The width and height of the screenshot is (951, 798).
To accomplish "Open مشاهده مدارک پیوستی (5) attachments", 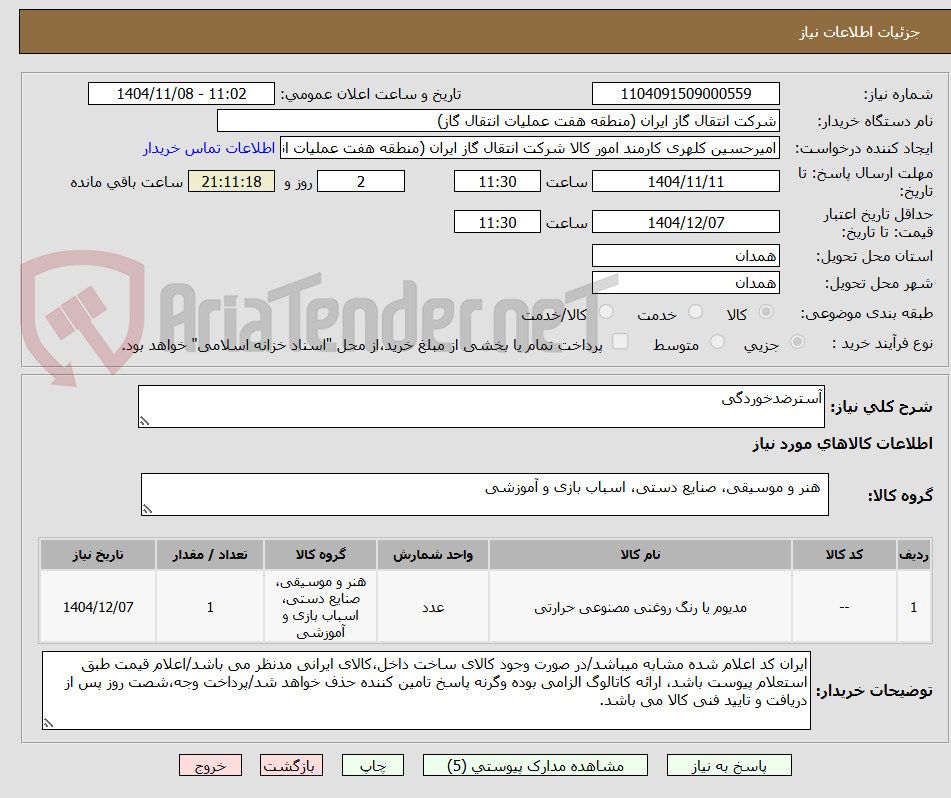I will (x=535, y=765).
